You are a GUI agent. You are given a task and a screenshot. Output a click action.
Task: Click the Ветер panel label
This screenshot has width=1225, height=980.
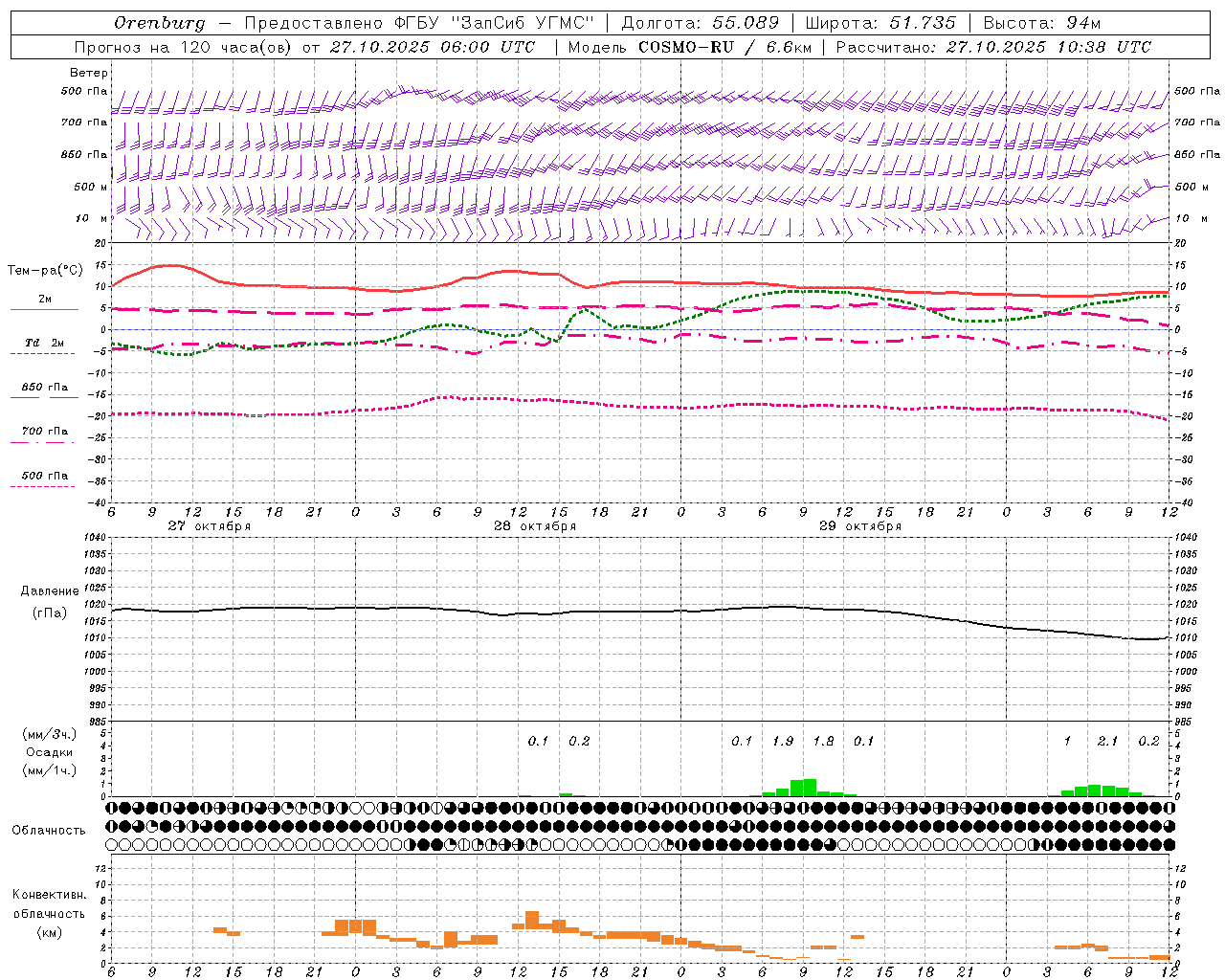89,73
